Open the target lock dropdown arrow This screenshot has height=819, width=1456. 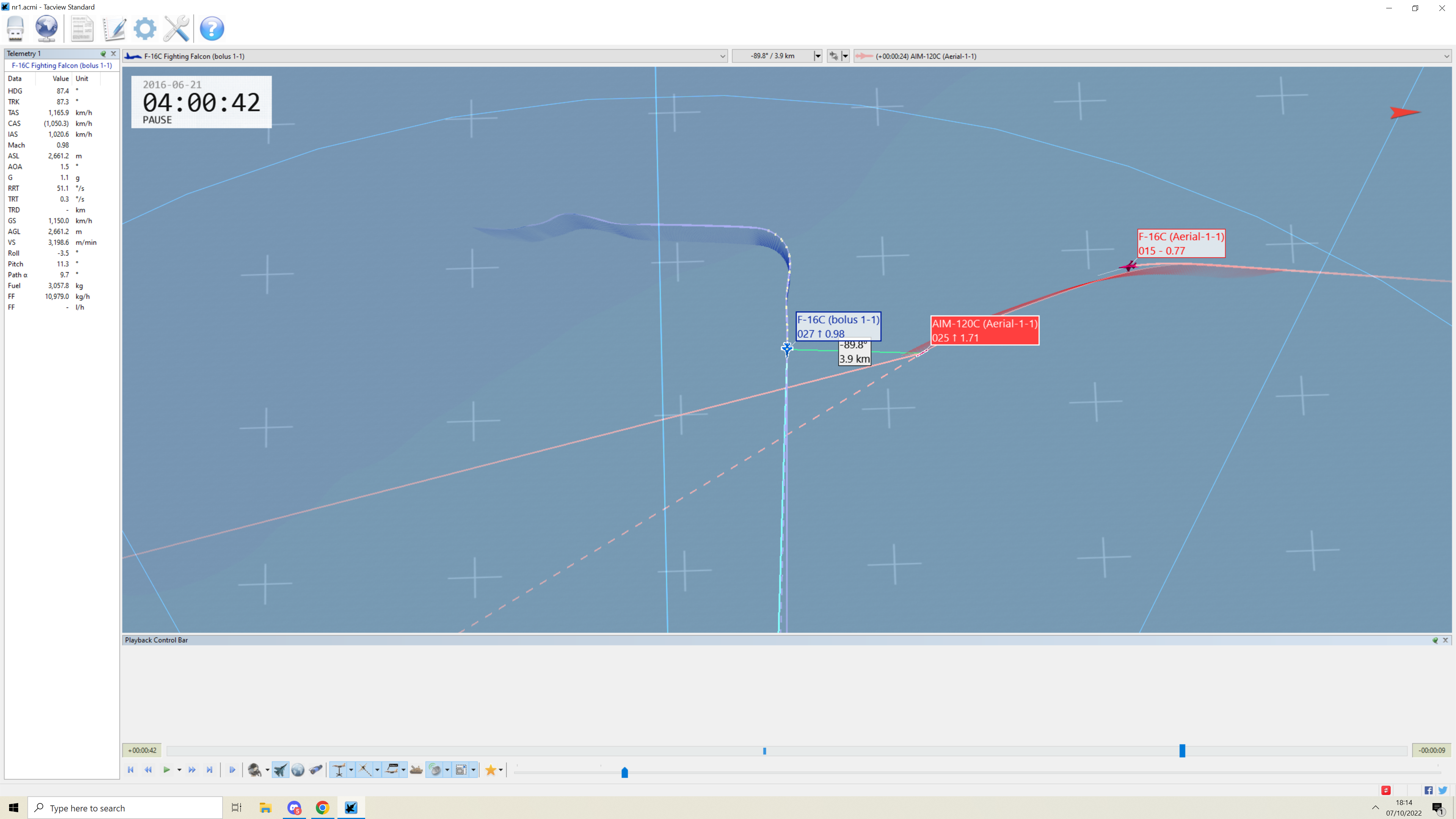[845, 56]
